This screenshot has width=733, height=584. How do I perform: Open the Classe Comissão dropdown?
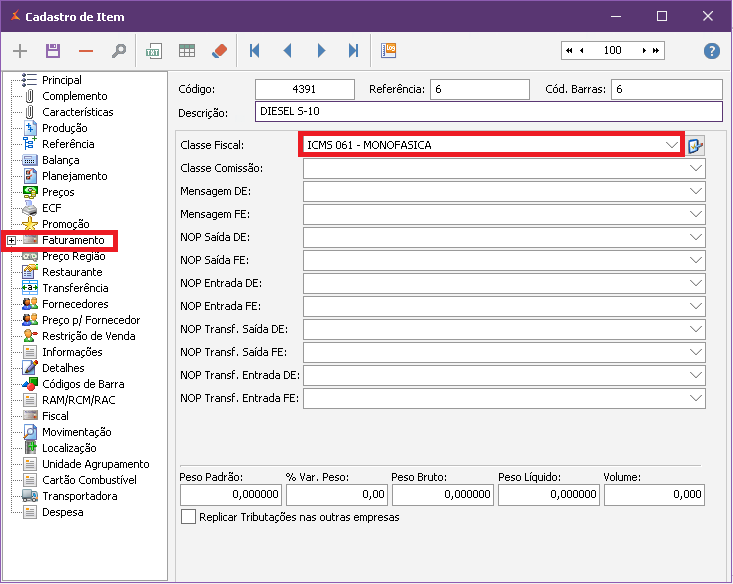[696, 169]
